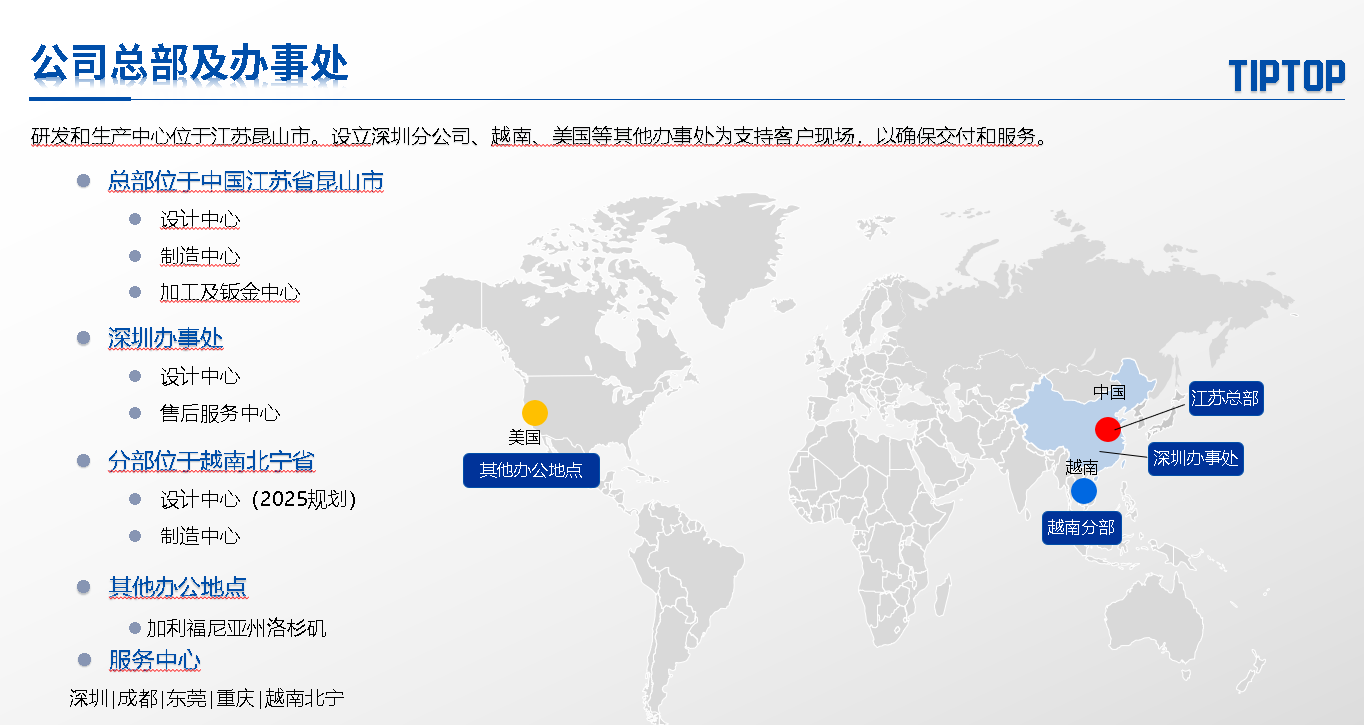The image size is (1364, 725).
Task: Click the 越南分部 map label
Action: [1081, 527]
